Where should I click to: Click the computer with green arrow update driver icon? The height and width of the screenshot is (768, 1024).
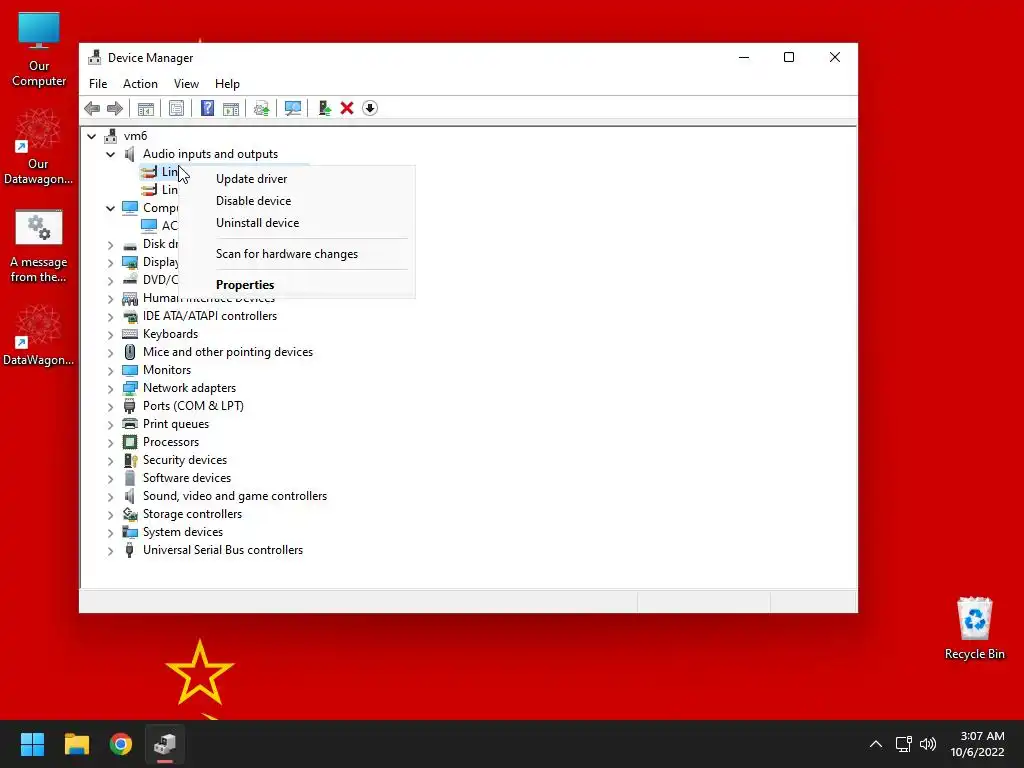point(324,108)
